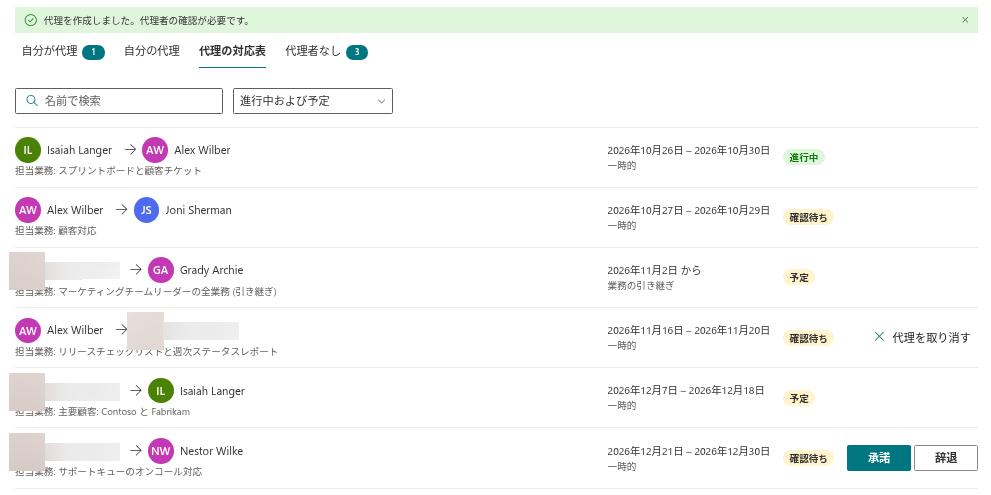
Task: Click date range 2026年12月21日 – 2026年12月30日
Action: (688, 451)
